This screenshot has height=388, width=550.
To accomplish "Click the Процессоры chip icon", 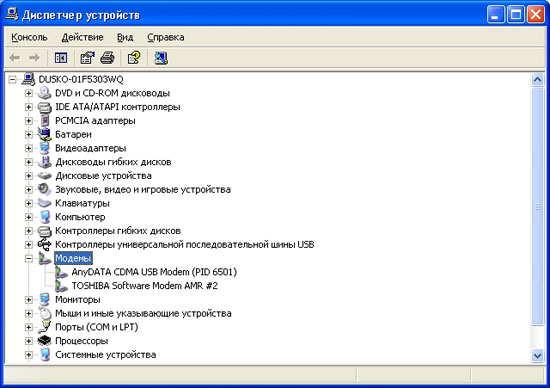I will click(x=45, y=341).
